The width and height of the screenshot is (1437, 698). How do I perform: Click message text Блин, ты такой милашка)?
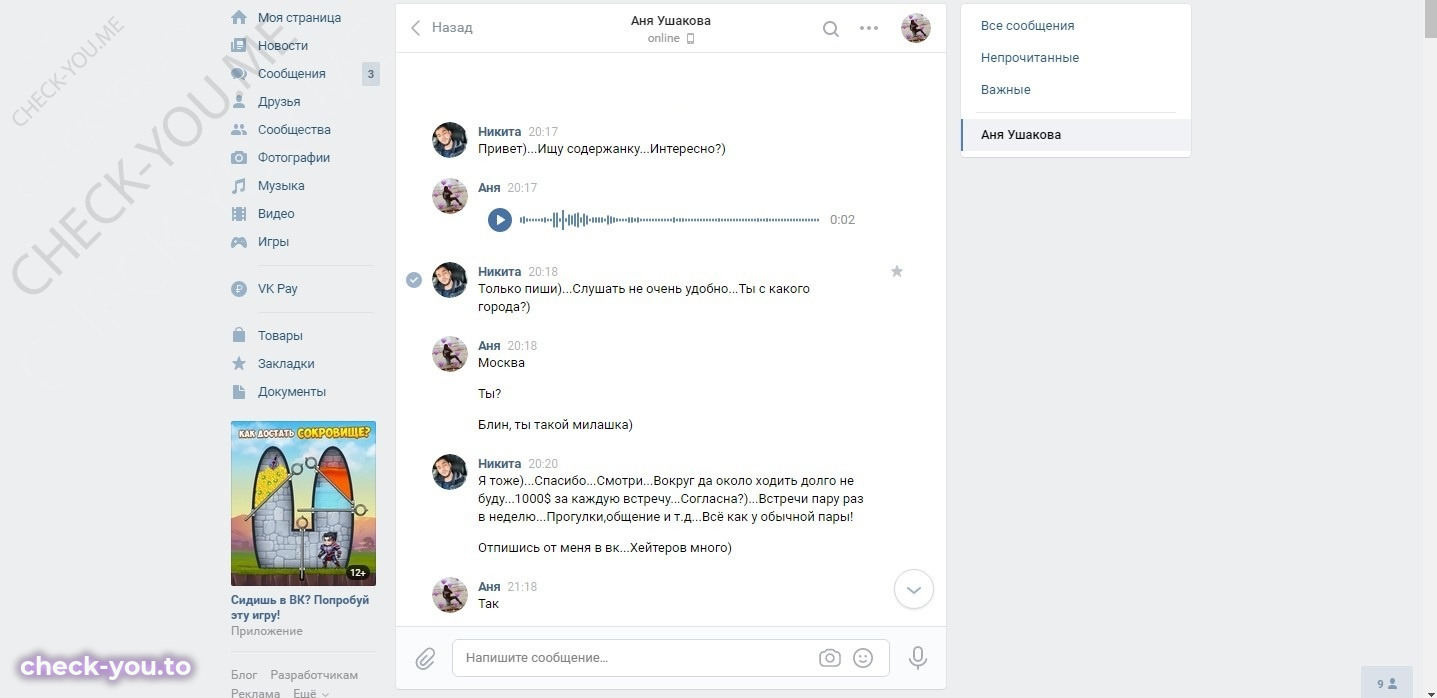[555, 424]
